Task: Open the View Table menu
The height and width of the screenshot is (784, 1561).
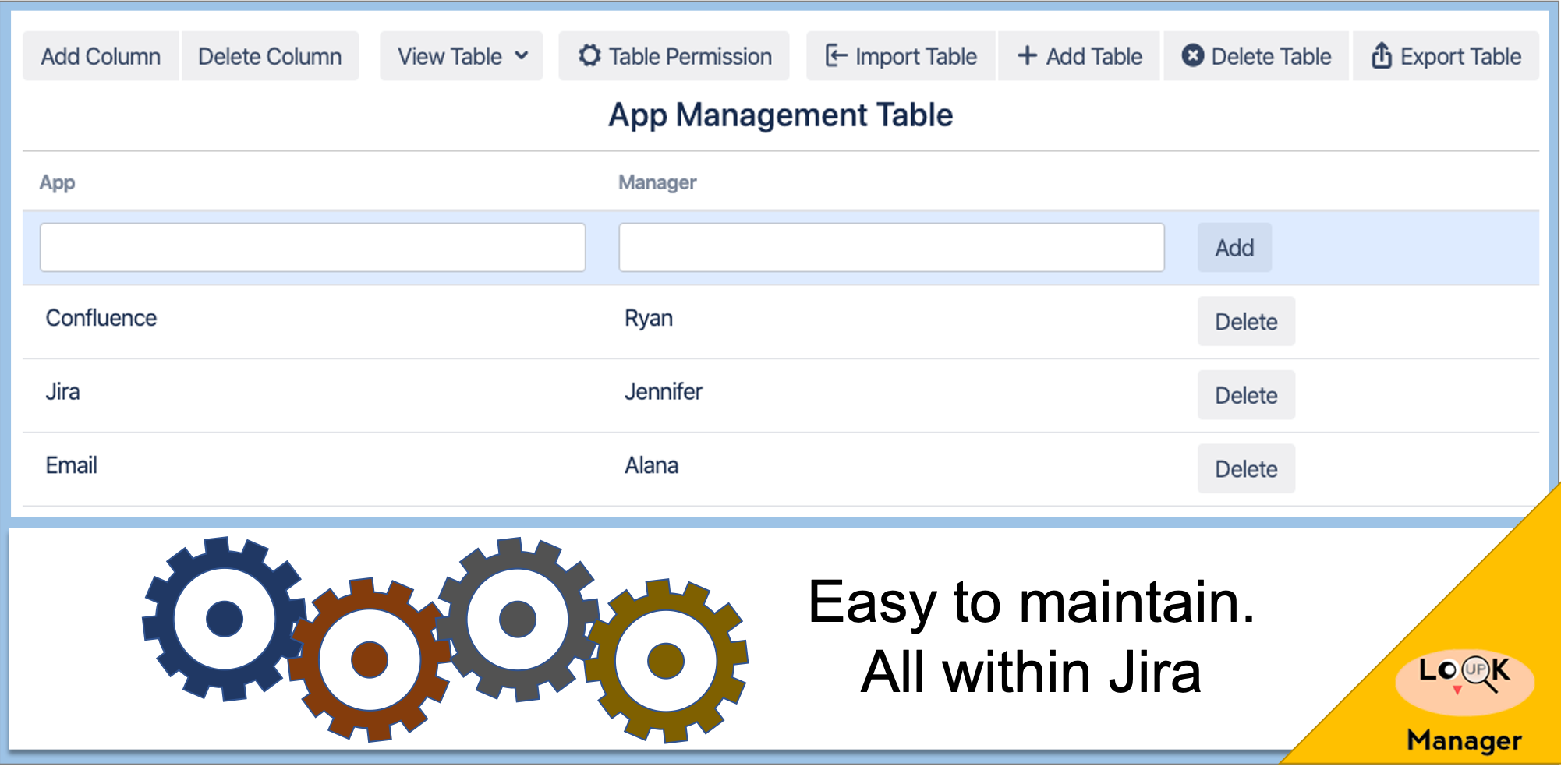Action: click(x=450, y=56)
